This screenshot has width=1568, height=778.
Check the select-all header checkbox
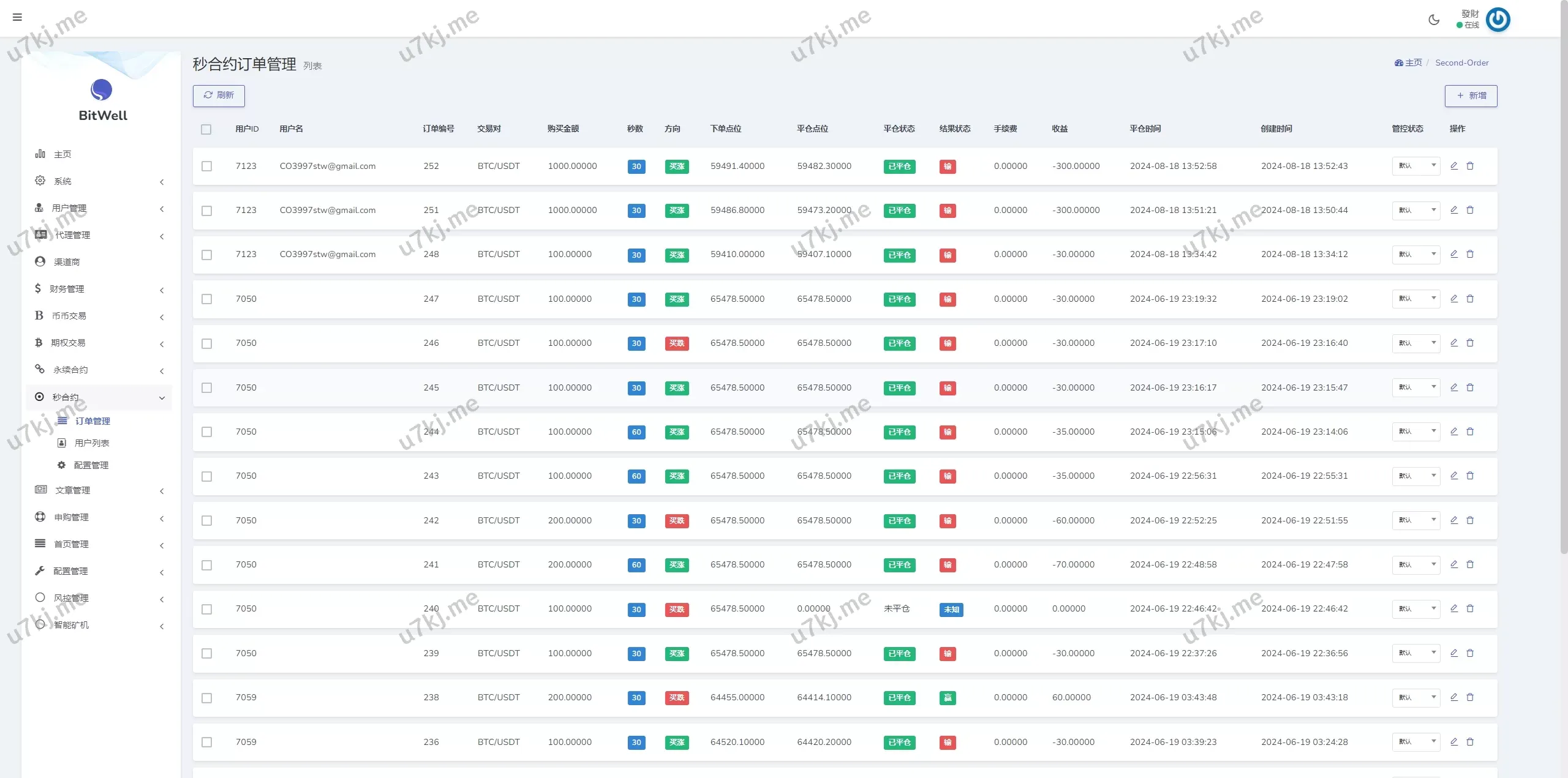[x=206, y=129]
